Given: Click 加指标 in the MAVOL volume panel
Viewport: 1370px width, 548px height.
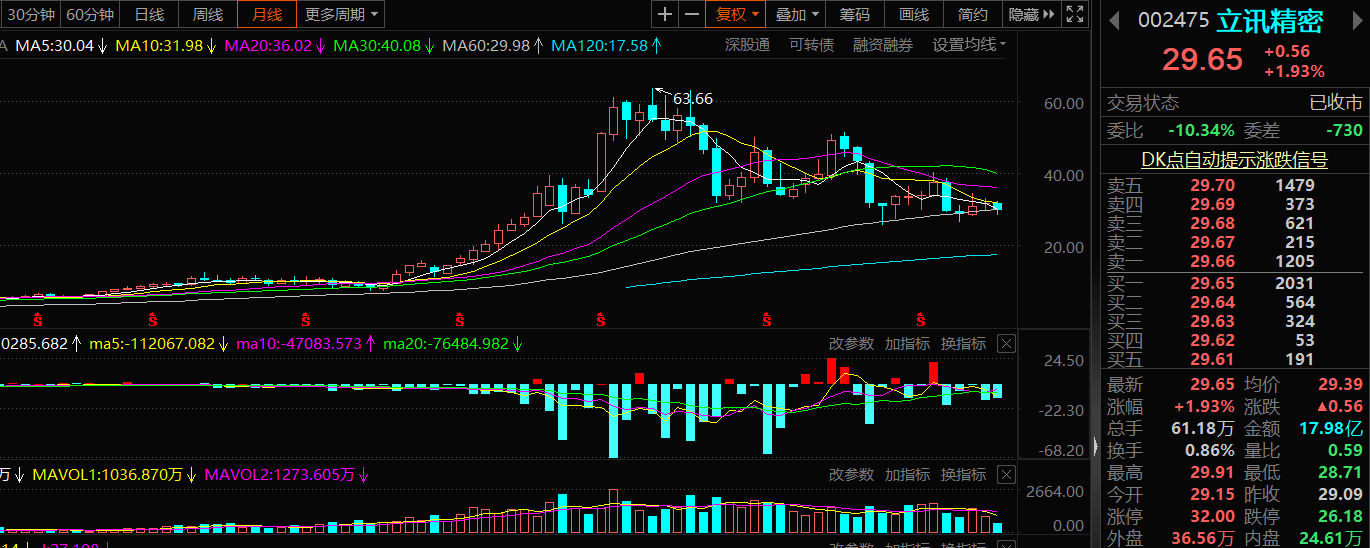Looking at the screenshot, I should click(907, 475).
